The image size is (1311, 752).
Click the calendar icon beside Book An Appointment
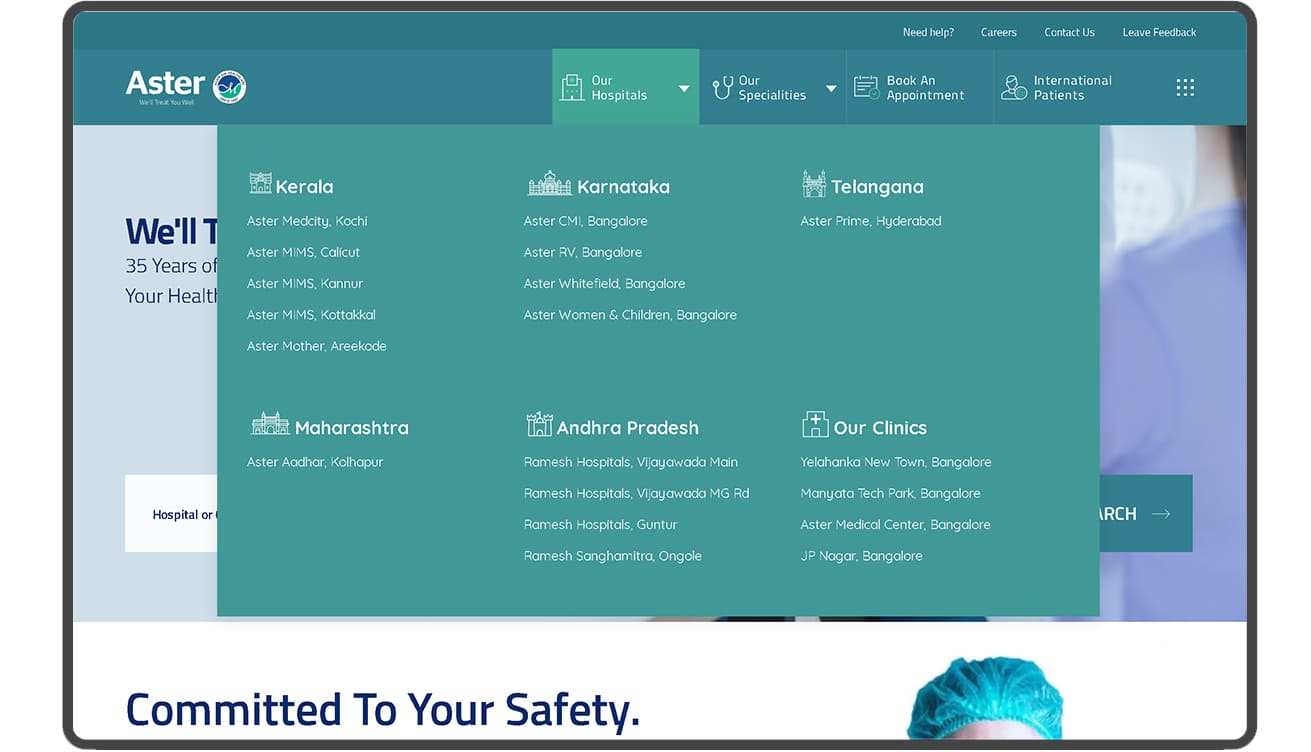(x=866, y=87)
